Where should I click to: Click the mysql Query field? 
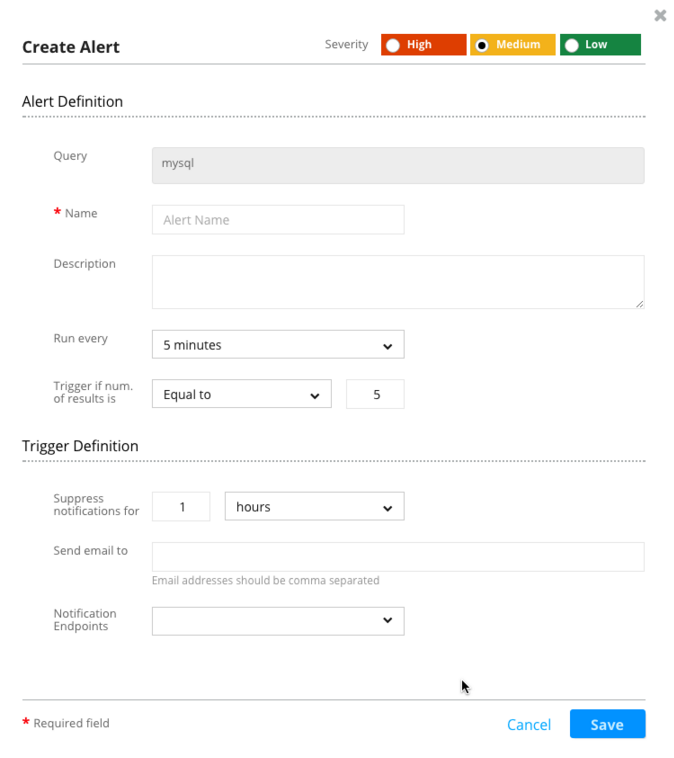click(x=398, y=165)
